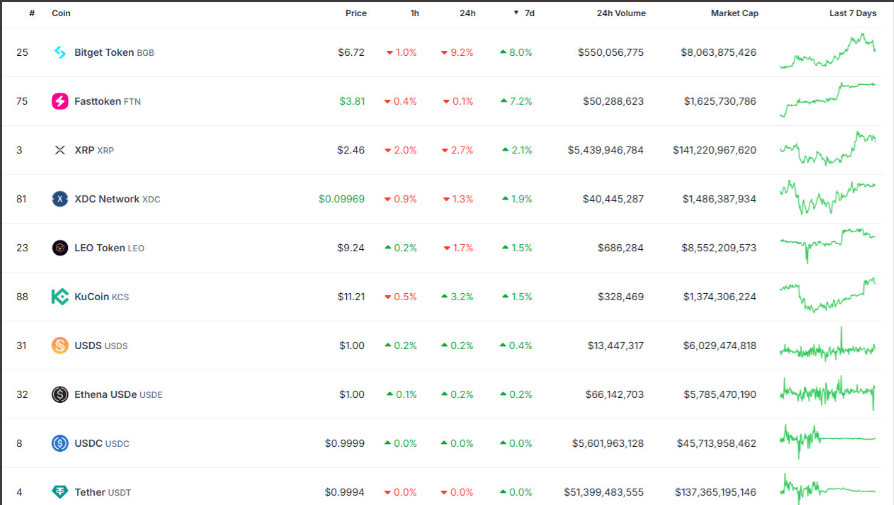Open the XDC Network coin page
The width and height of the screenshot is (894, 505).
[117, 199]
